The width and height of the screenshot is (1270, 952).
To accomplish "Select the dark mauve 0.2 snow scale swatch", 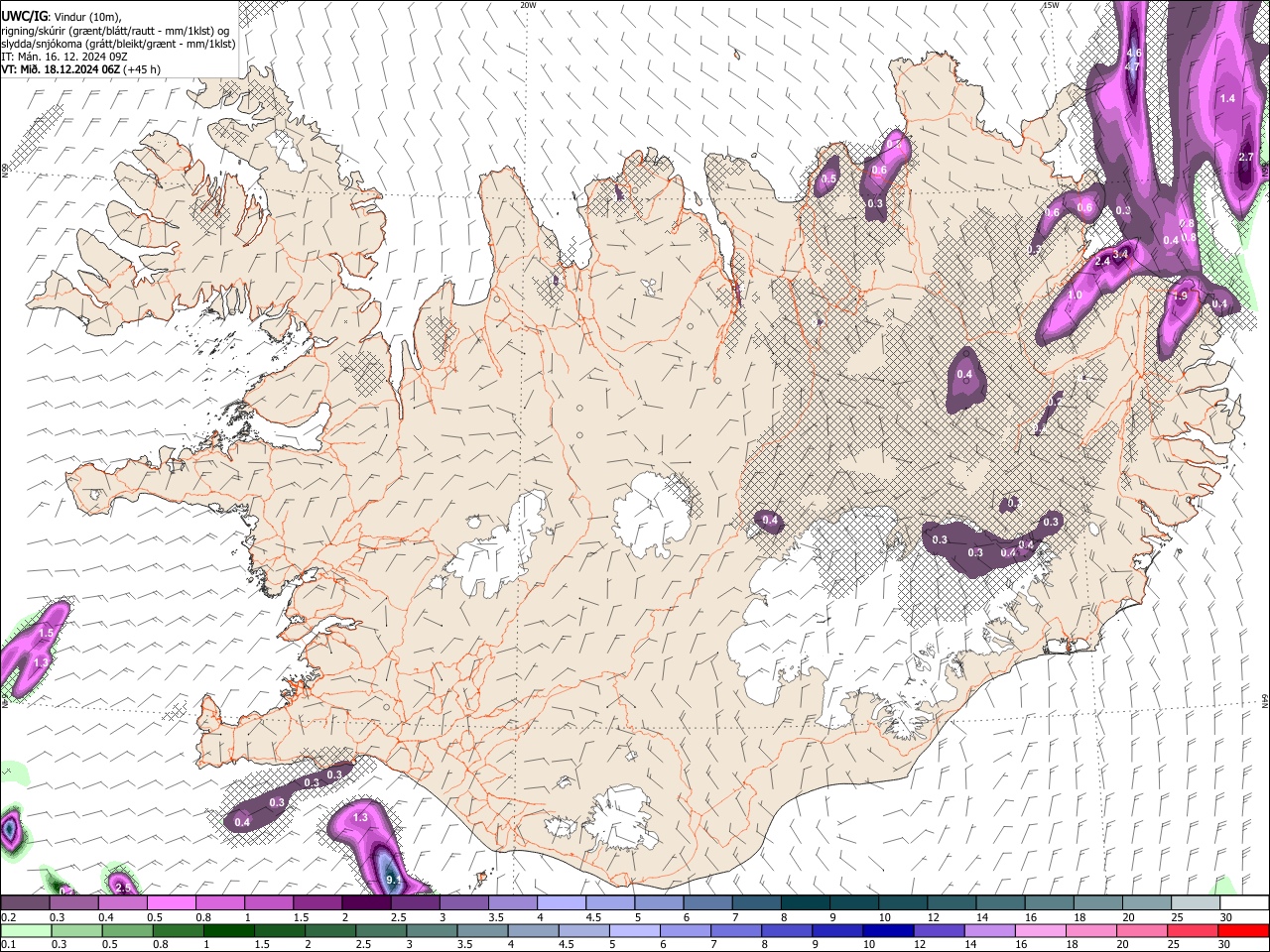I will [x=26, y=903].
